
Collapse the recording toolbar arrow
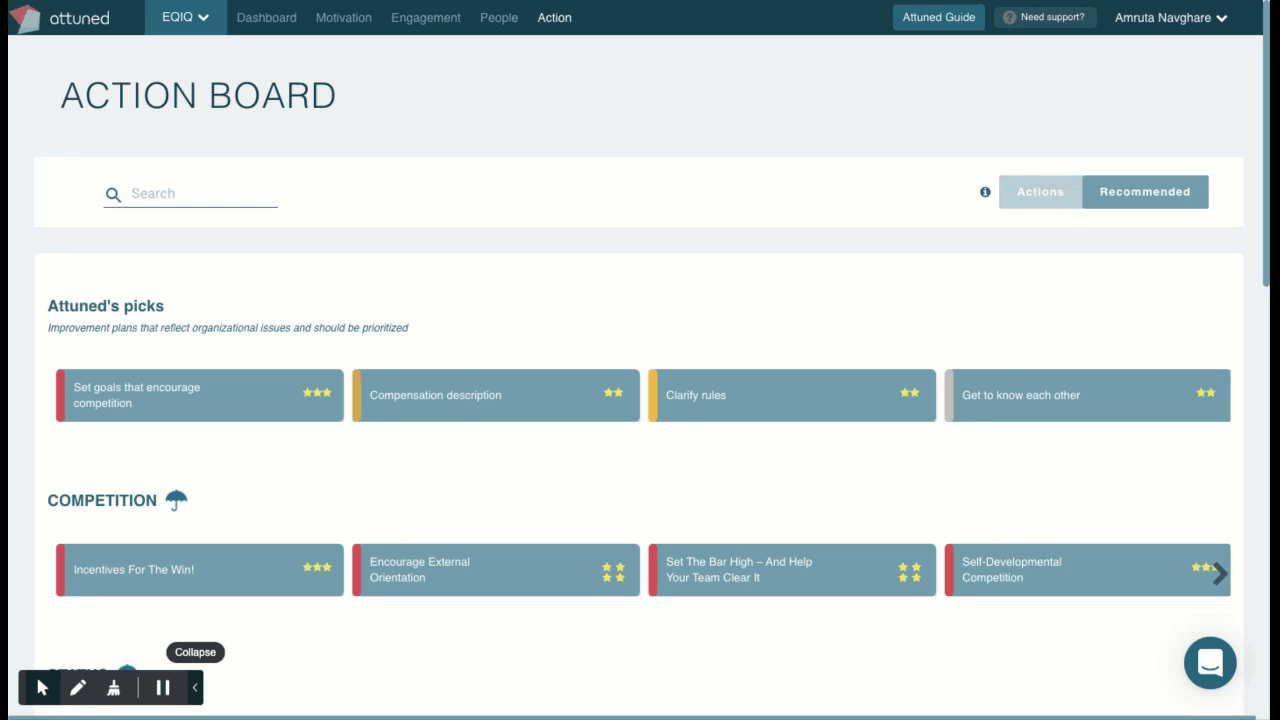coord(195,688)
